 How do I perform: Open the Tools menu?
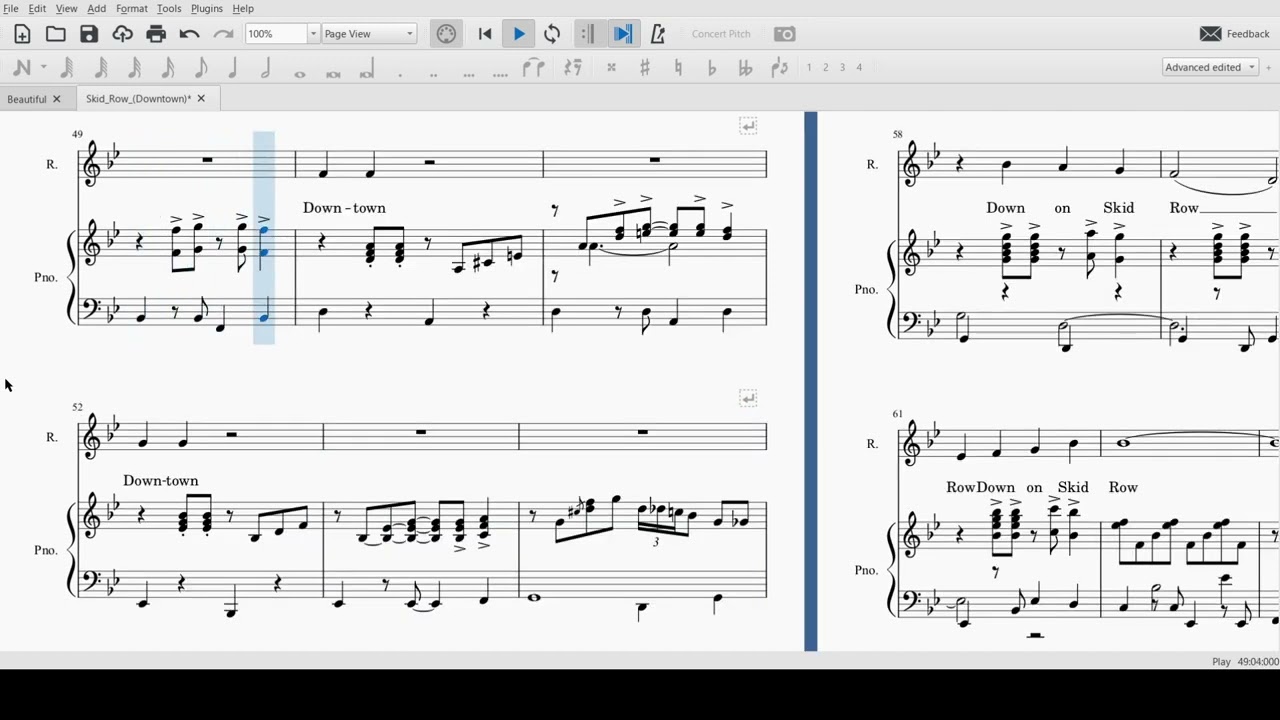pos(169,8)
